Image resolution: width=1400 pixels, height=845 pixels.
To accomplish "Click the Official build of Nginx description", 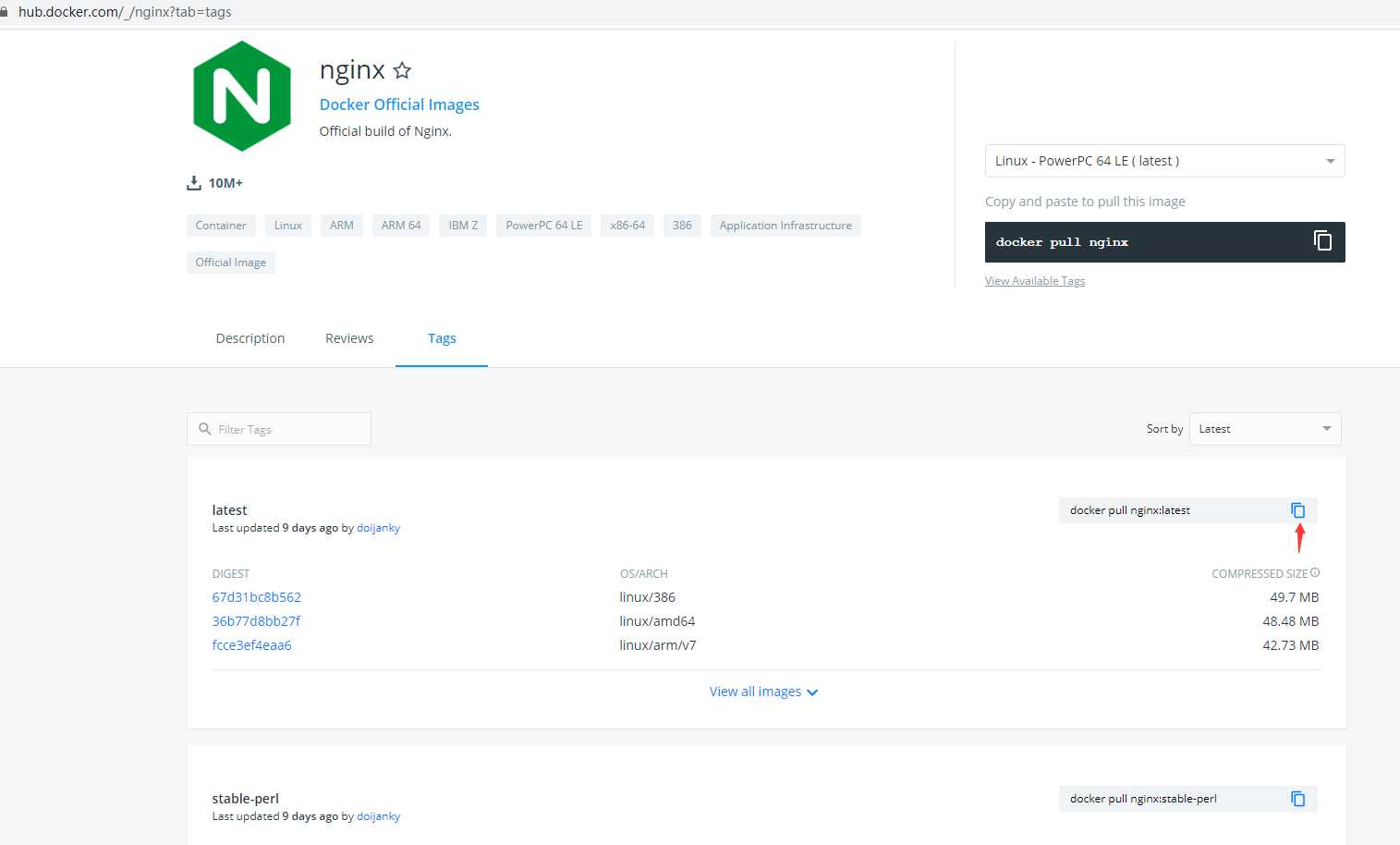I will pyautogui.click(x=385, y=131).
